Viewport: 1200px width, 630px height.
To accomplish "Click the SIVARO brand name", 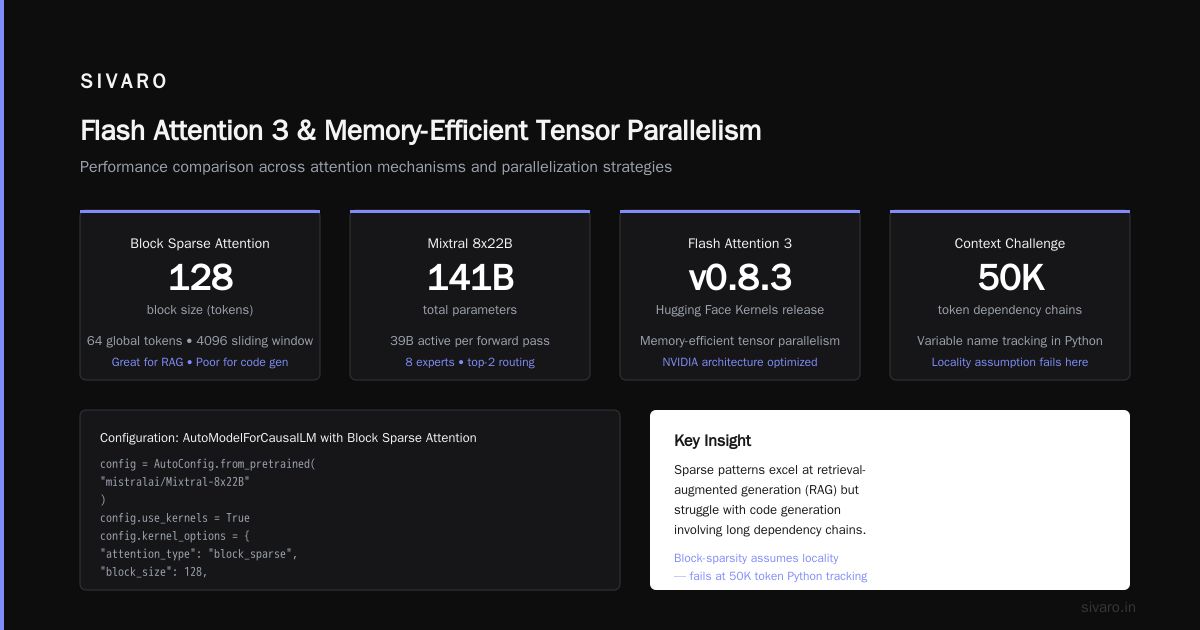I will point(124,82).
